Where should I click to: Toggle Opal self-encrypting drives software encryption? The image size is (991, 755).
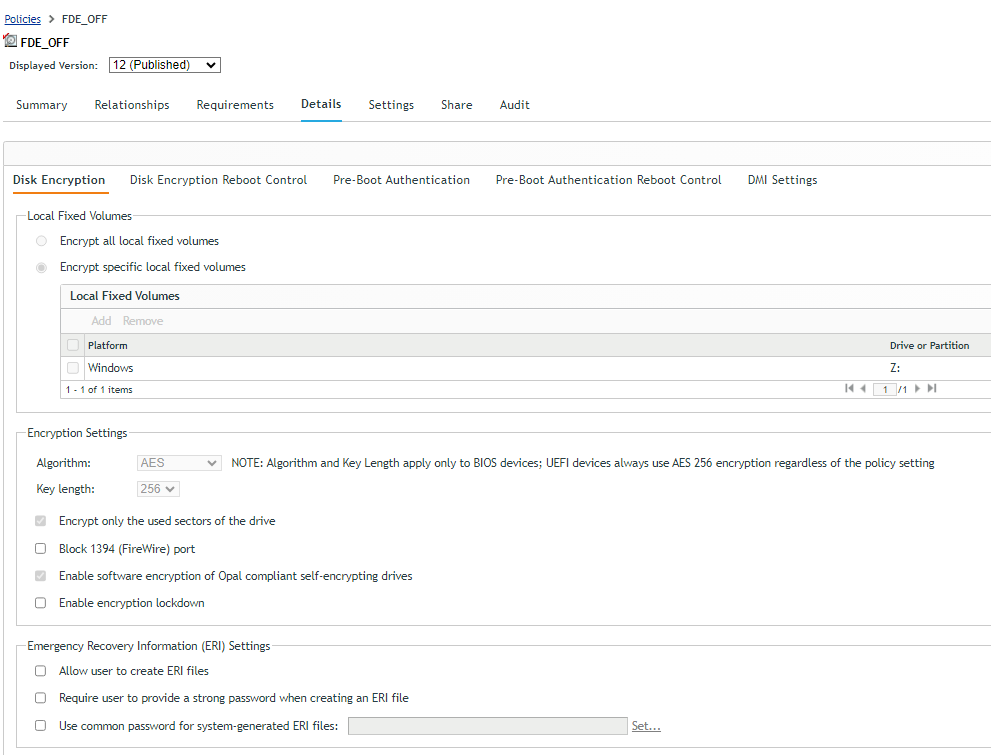tap(40, 576)
